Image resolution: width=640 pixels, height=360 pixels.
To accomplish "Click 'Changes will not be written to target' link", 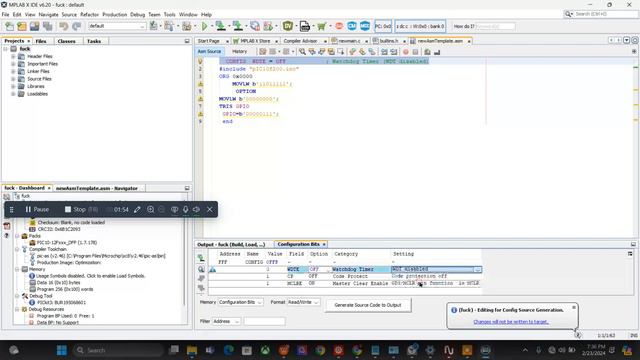I will click(511, 322).
